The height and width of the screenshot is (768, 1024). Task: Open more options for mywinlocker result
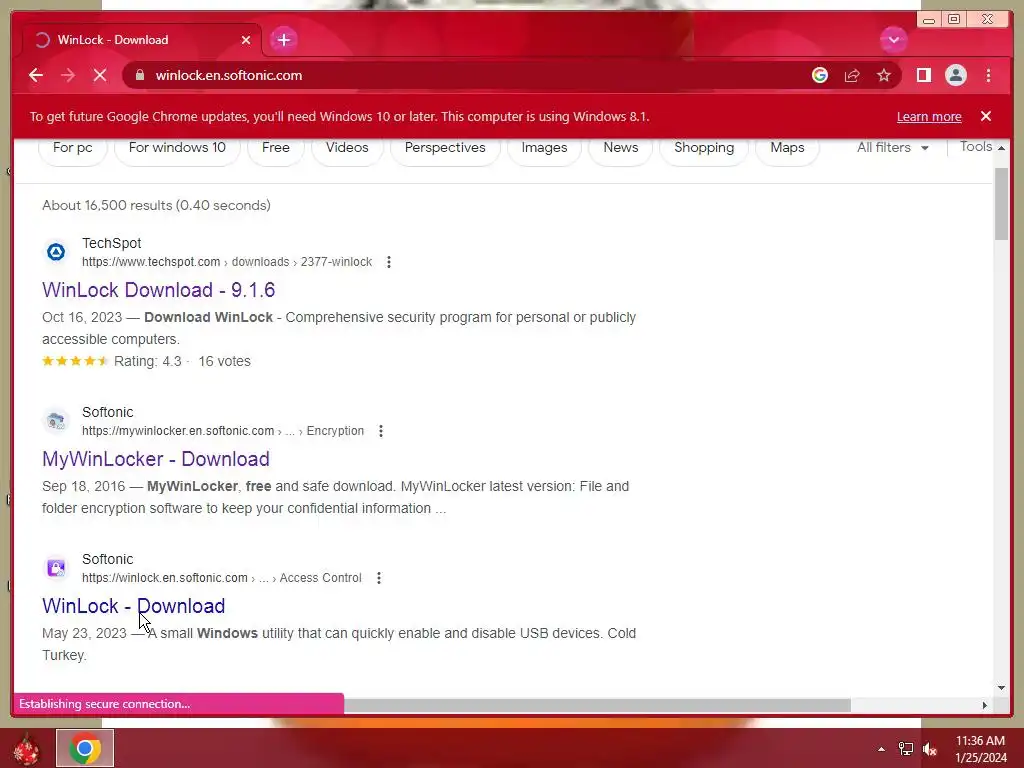pos(381,431)
